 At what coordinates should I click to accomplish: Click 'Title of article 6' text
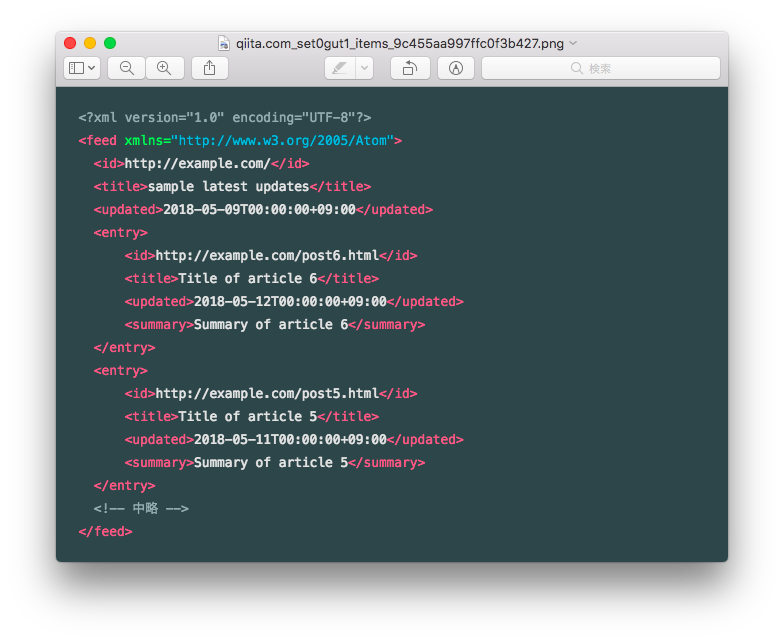(x=248, y=278)
